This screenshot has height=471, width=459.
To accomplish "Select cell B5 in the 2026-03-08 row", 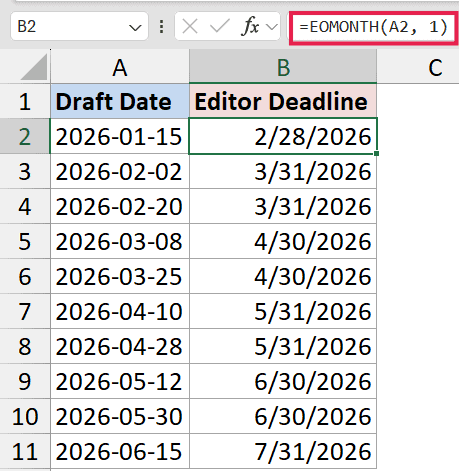I will click(x=283, y=241).
